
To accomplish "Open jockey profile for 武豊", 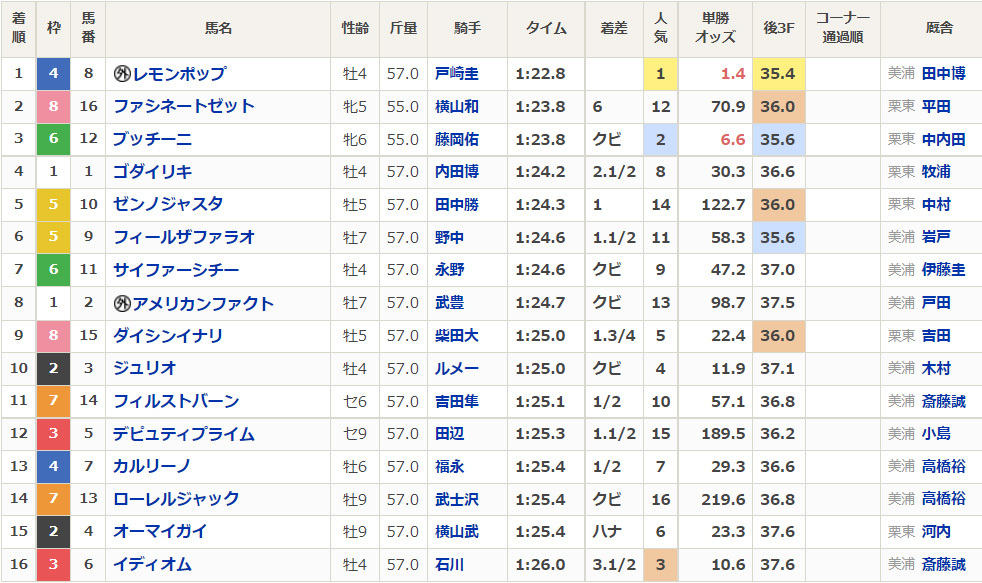I will (x=449, y=304).
